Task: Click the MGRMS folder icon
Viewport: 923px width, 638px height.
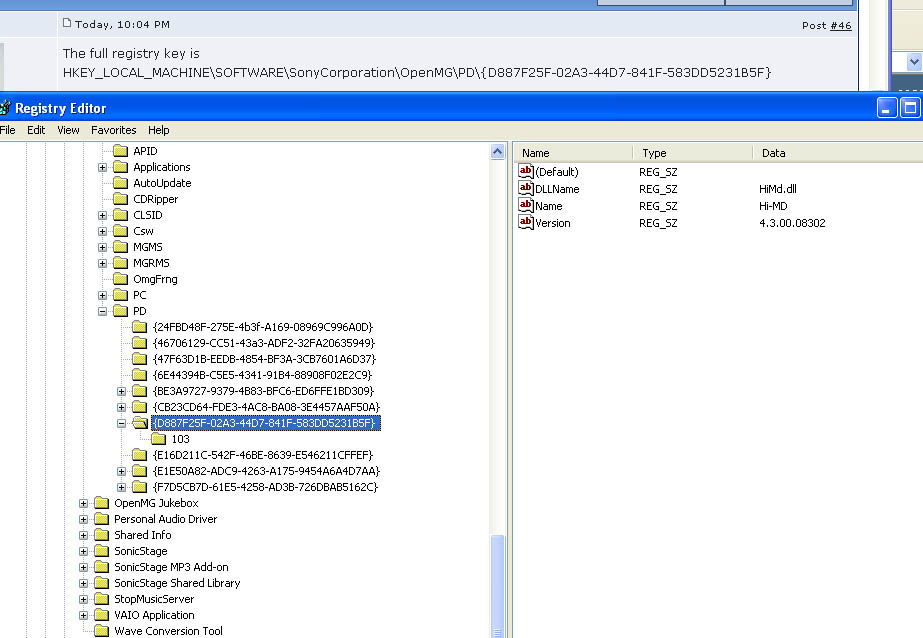Action: [120, 262]
